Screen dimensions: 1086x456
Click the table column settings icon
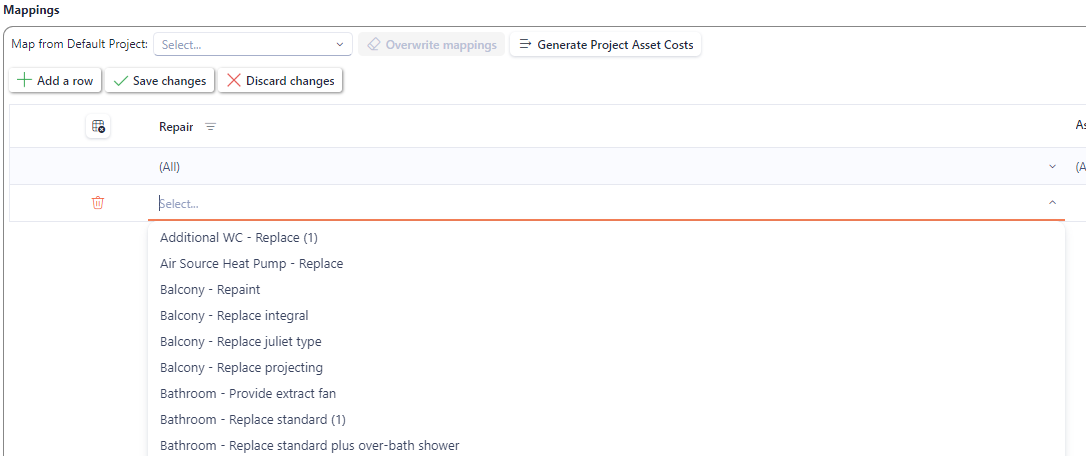(98, 127)
